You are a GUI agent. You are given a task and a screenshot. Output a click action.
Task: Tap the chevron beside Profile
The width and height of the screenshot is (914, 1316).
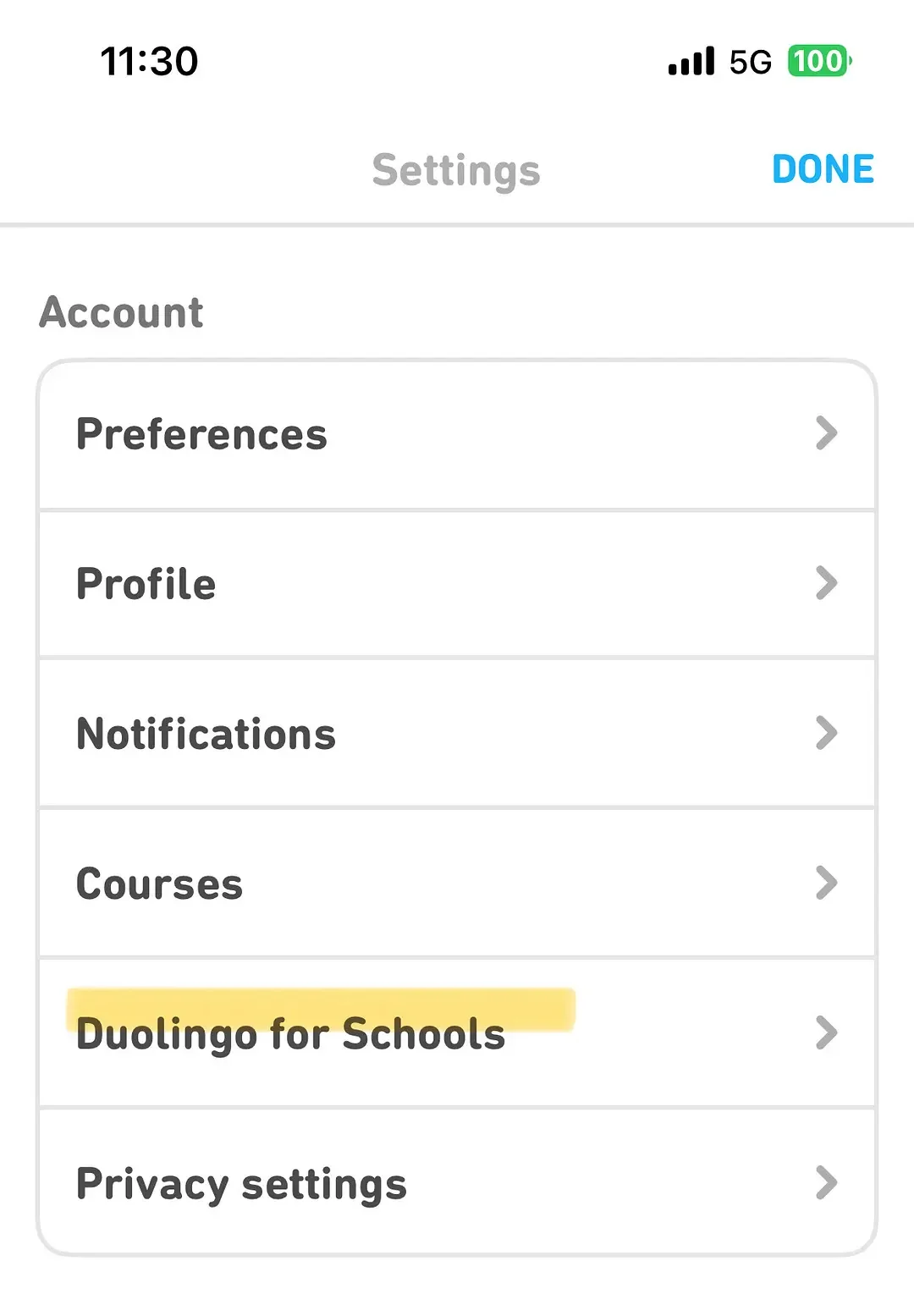pyautogui.click(x=826, y=583)
